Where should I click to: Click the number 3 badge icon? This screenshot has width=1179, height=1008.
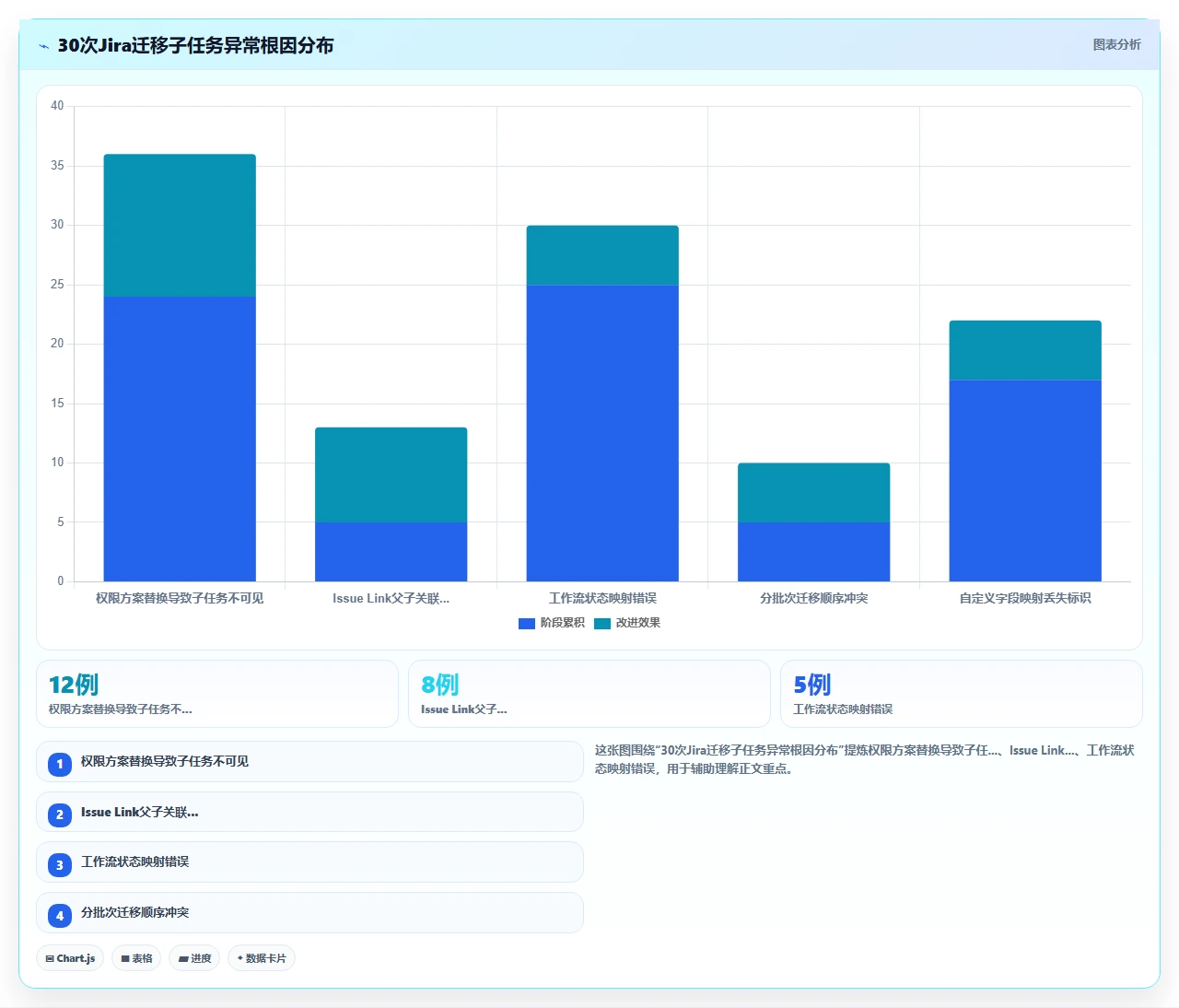click(x=60, y=865)
